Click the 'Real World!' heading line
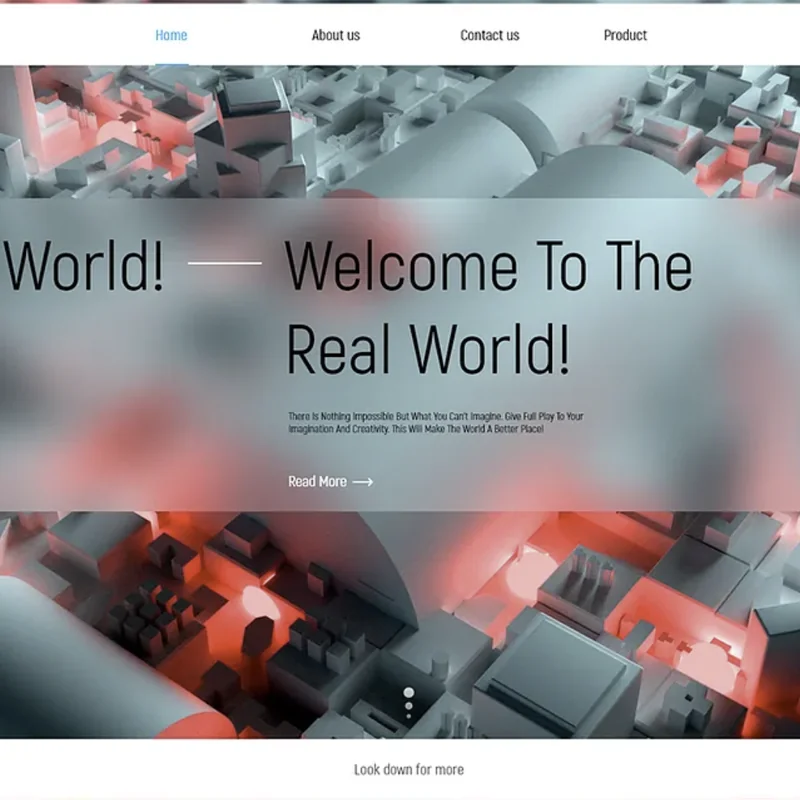Viewport: 800px width, 800px height. tap(428, 350)
